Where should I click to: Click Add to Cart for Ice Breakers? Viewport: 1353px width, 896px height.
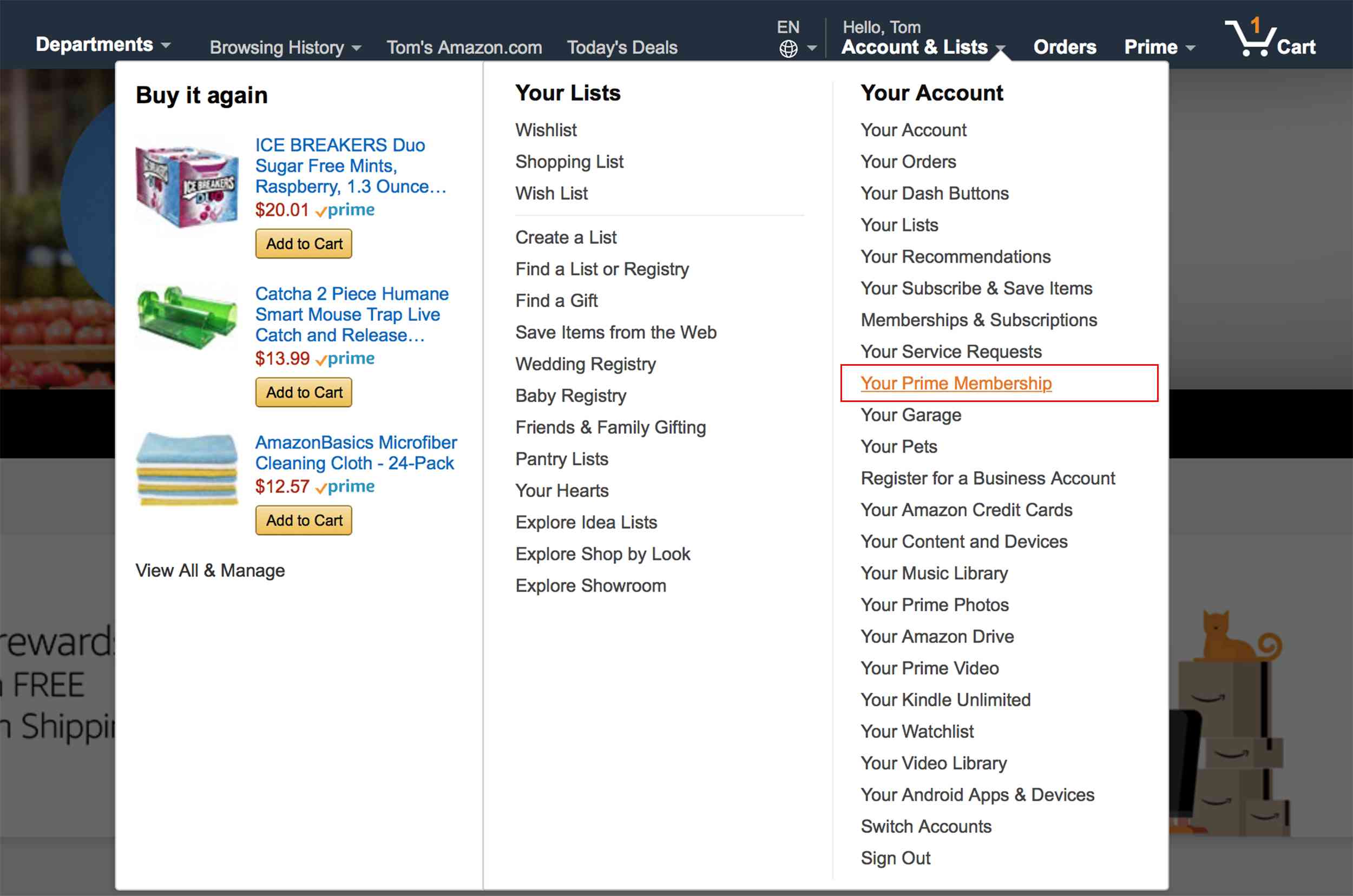pyautogui.click(x=304, y=243)
